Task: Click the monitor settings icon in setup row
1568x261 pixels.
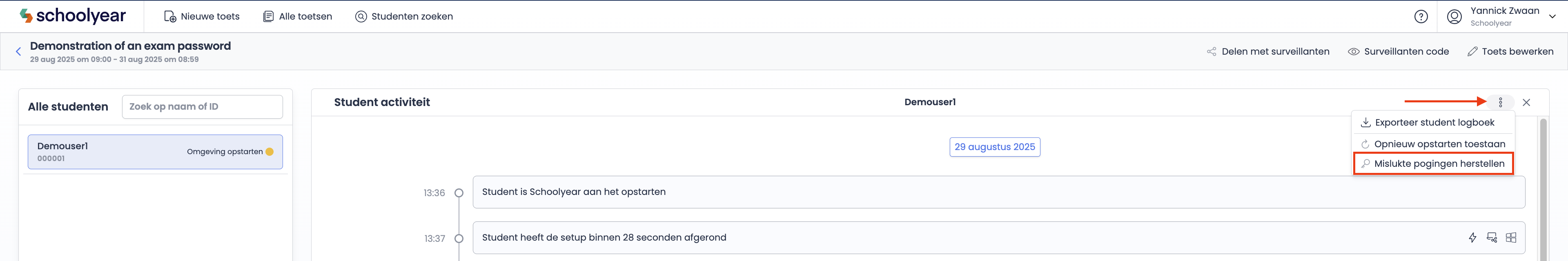Action: (x=1491, y=237)
